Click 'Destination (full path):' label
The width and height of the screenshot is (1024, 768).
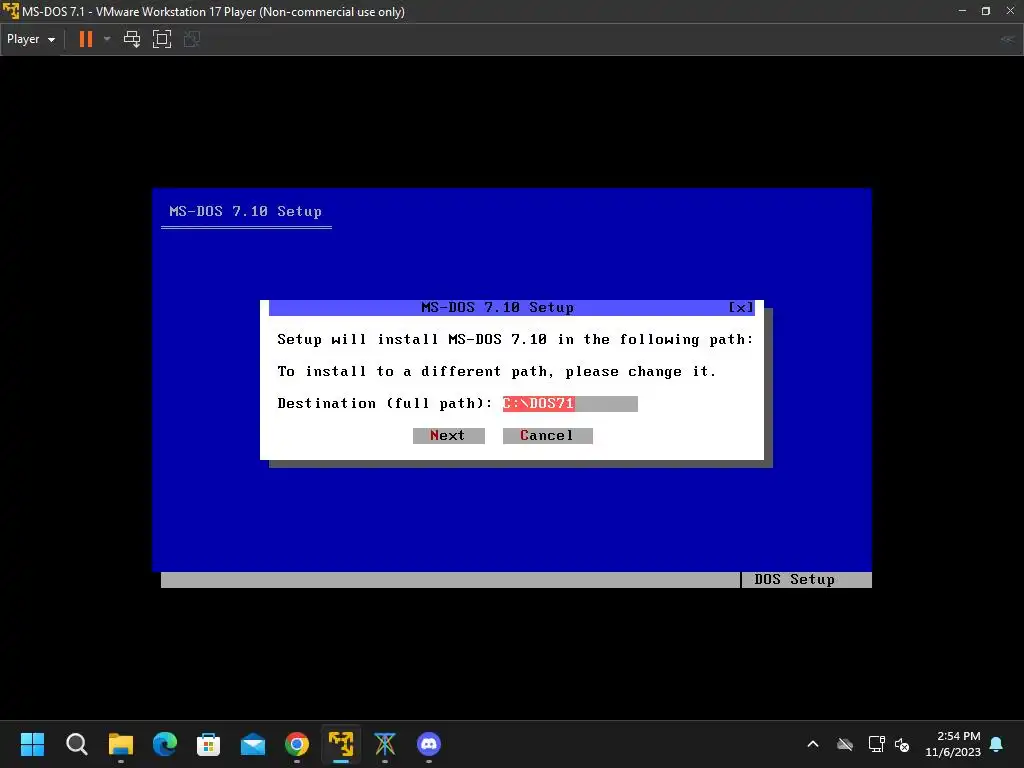click(385, 404)
